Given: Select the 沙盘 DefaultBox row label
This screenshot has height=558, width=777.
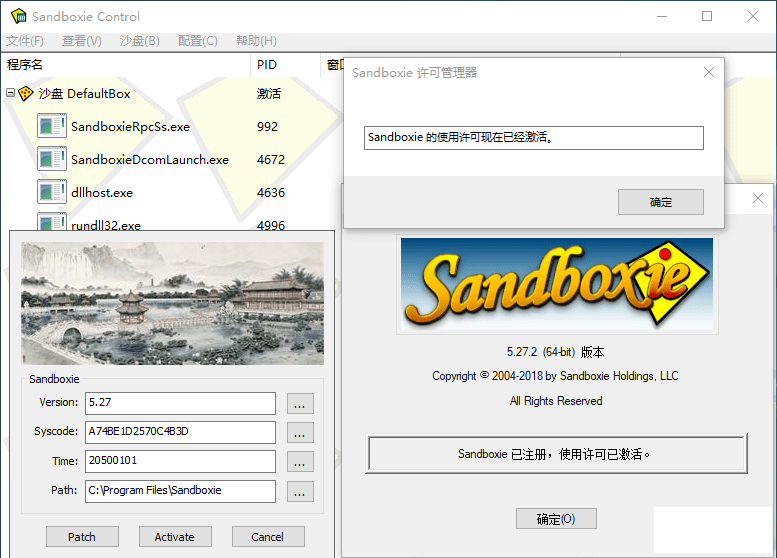Looking at the screenshot, I should coord(84,94).
